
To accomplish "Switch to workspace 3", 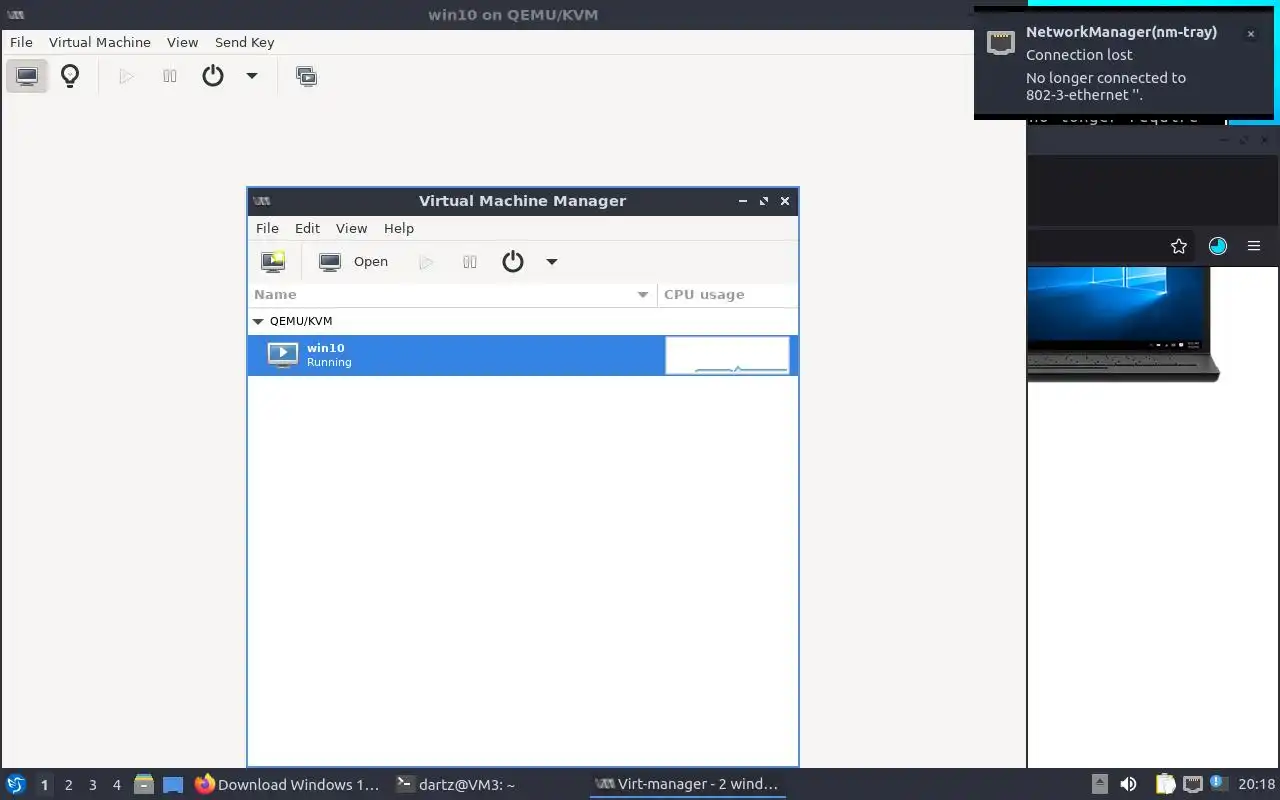I will point(92,785).
